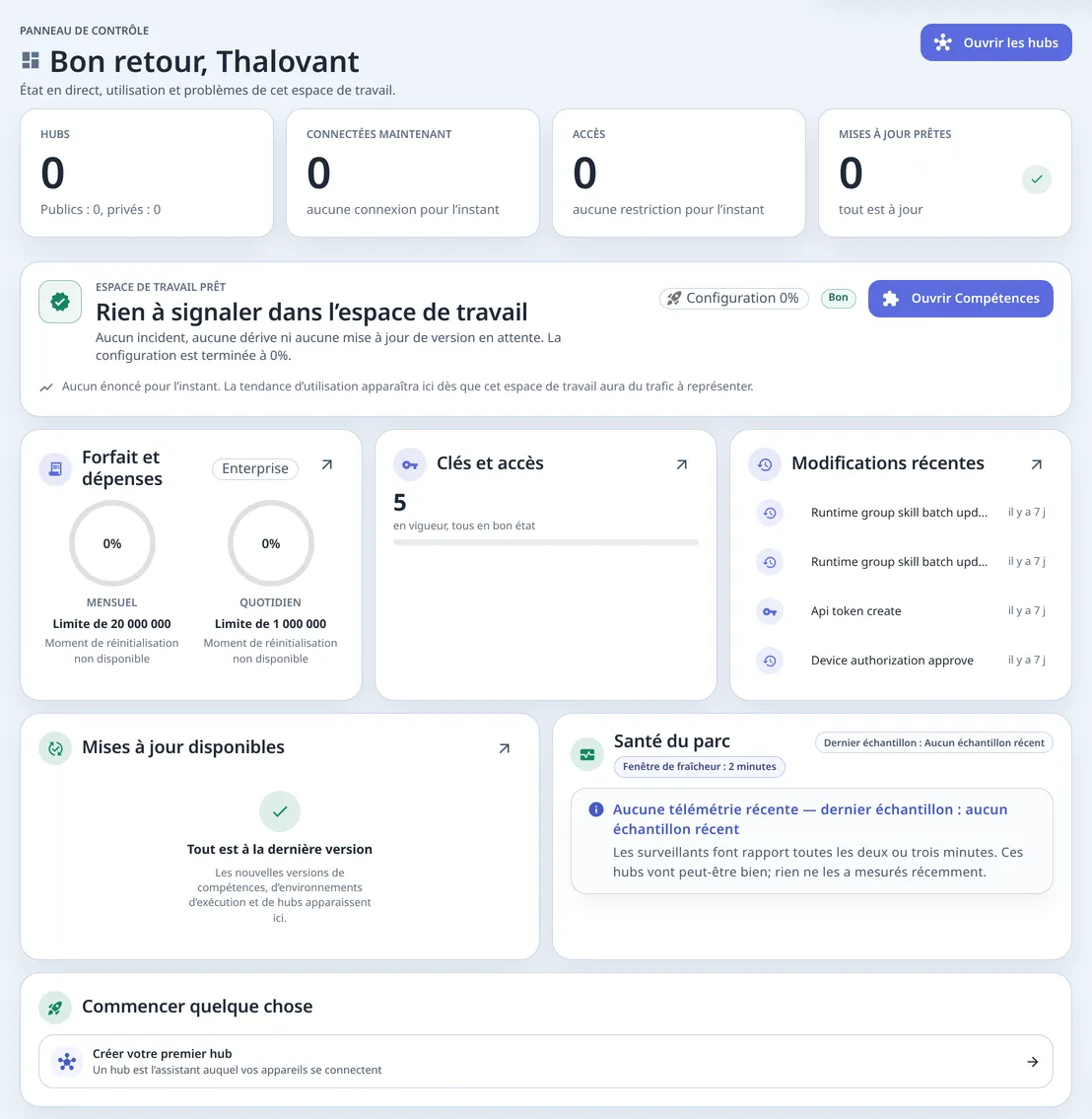1092x1119 pixels.
Task: Click the Fenêtre de fraîcheur : 2 minutes badge
Action: click(699, 766)
